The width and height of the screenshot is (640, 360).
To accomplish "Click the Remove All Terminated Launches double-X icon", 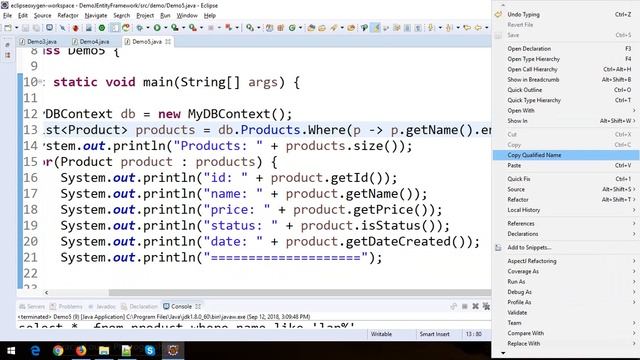I will click(486, 306).
